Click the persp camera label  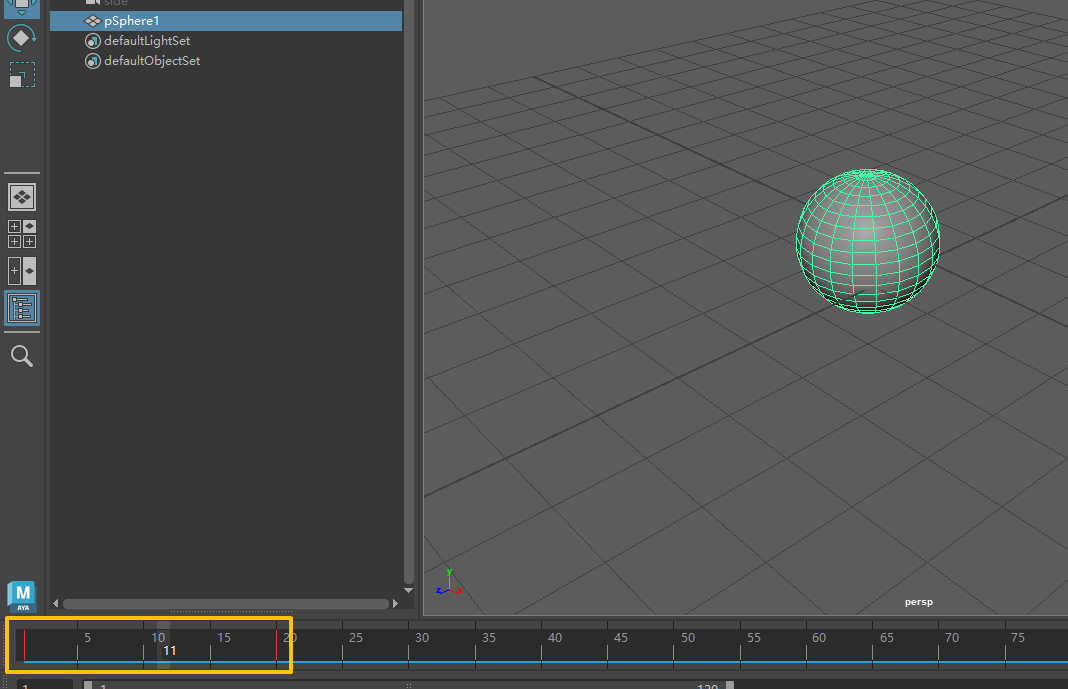pos(919,602)
